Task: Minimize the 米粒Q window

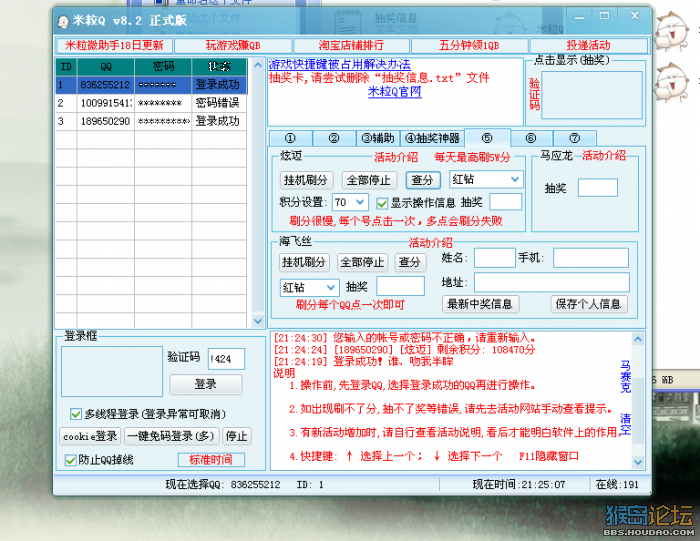Action: 579,17
